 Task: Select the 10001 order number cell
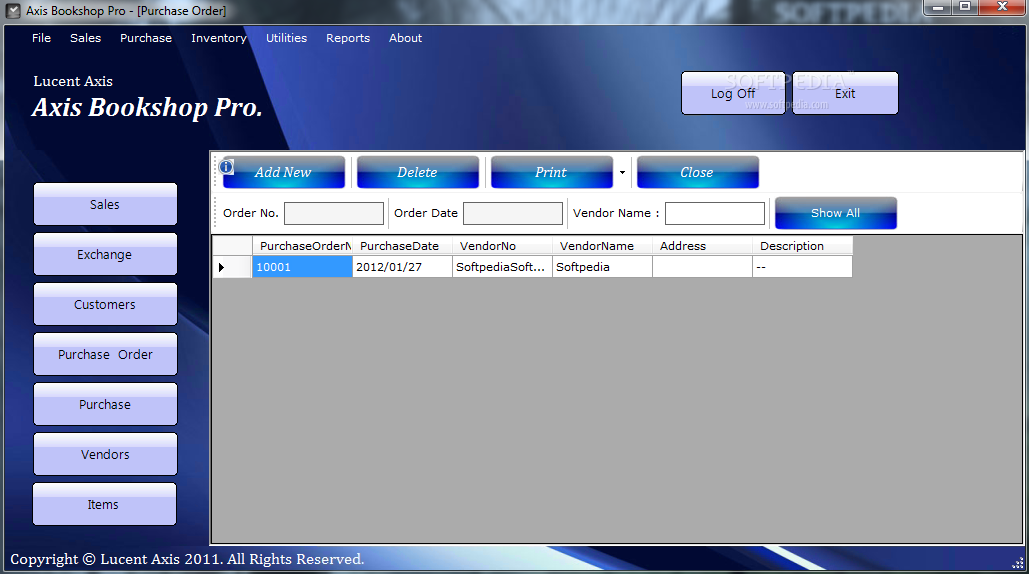(x=303, y=267)
